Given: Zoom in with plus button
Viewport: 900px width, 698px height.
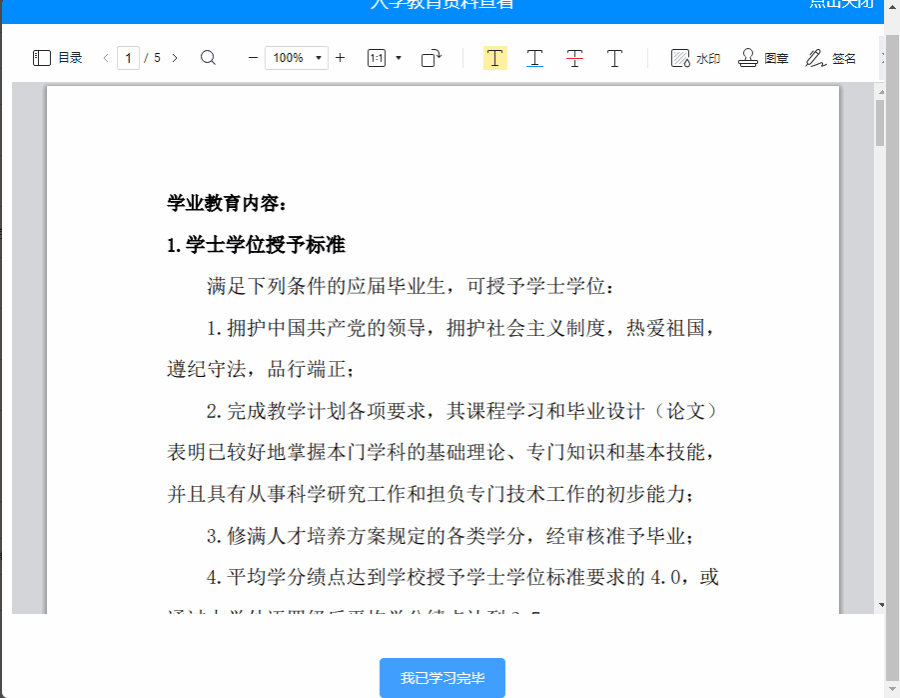Looking at the screenshot, I should (340, 58).
